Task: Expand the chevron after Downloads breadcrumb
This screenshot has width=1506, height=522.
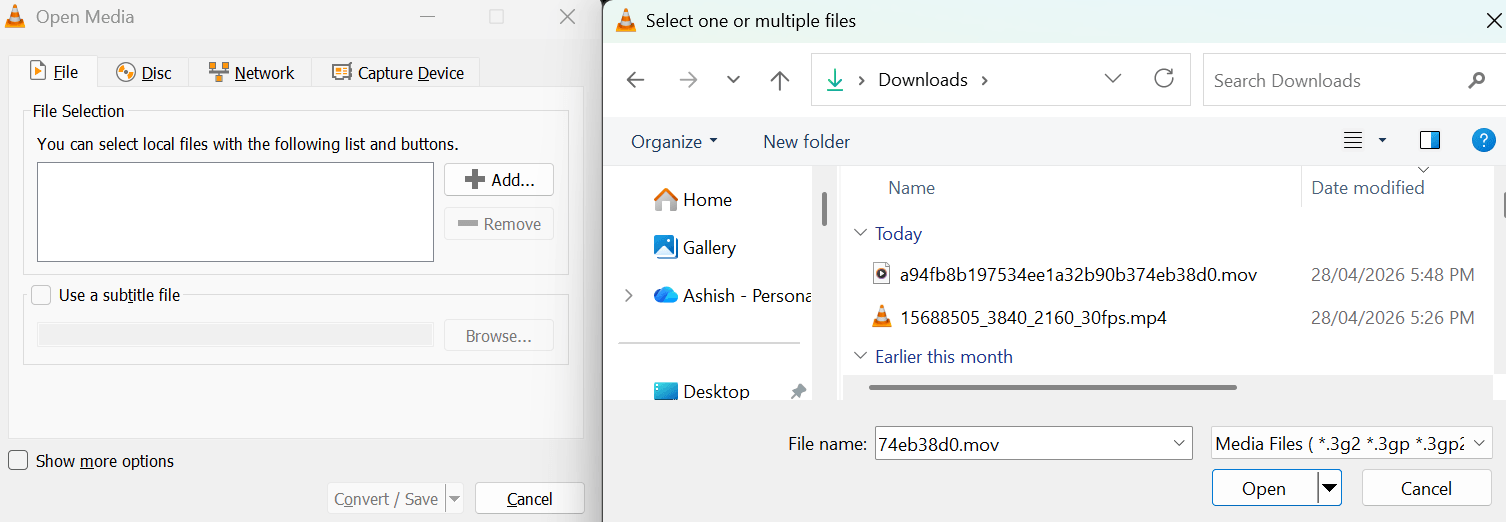Action: 985,80
